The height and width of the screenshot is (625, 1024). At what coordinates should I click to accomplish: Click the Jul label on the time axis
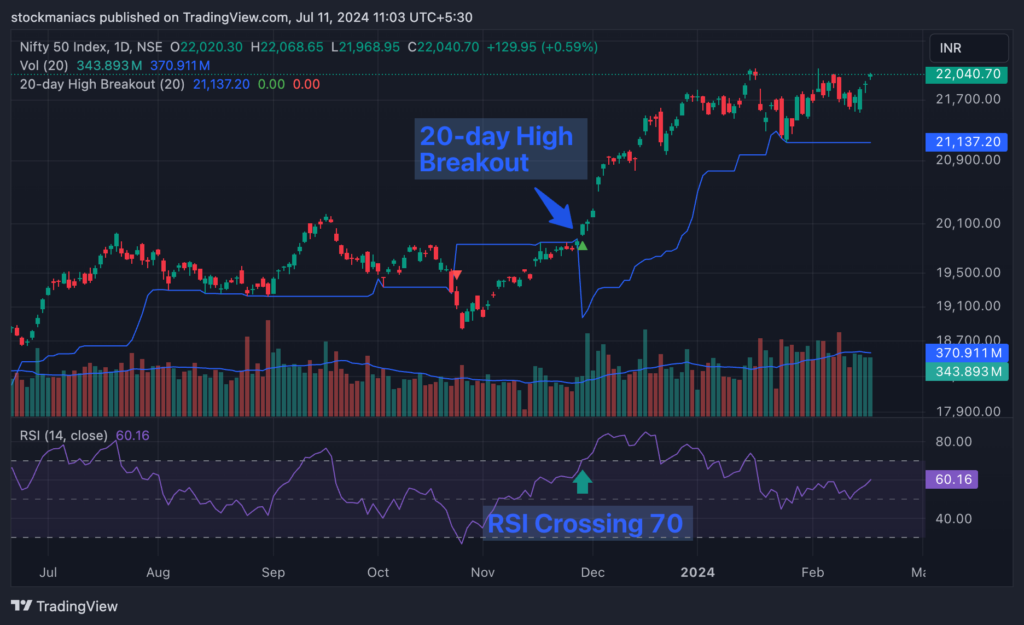click(48, 573)
